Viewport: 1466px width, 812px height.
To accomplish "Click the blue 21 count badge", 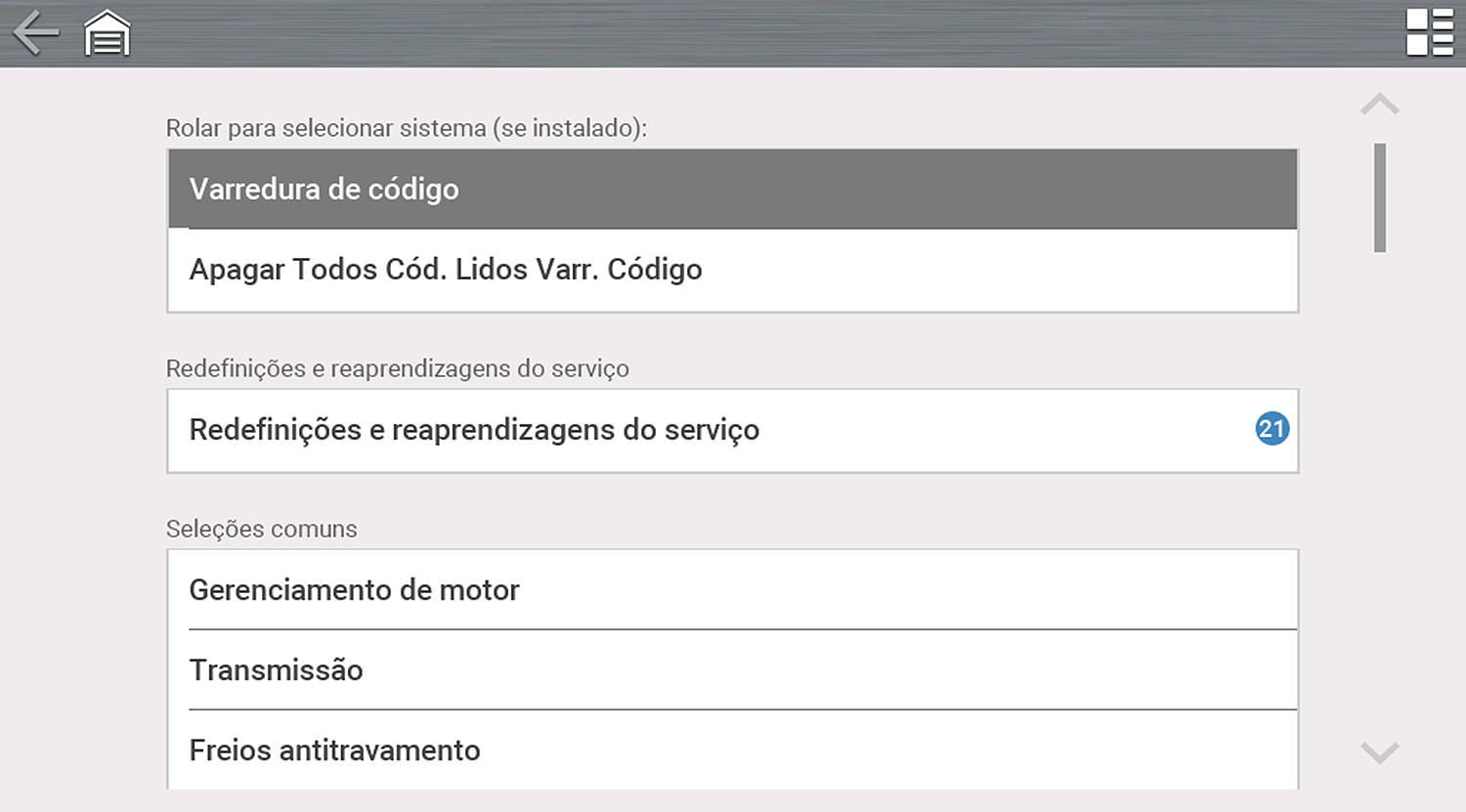I will [1272, 429].
